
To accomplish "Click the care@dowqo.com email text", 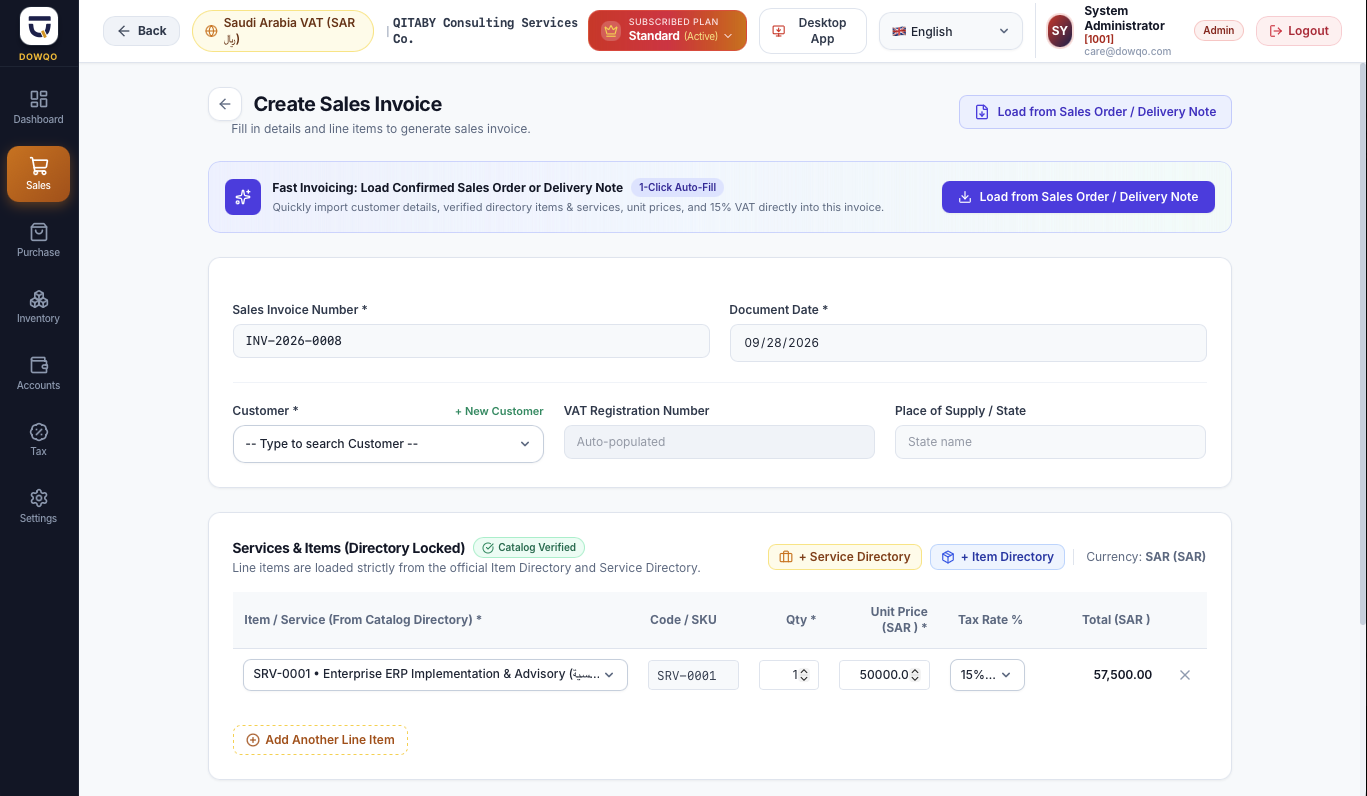I will (x=1127, y=51).
